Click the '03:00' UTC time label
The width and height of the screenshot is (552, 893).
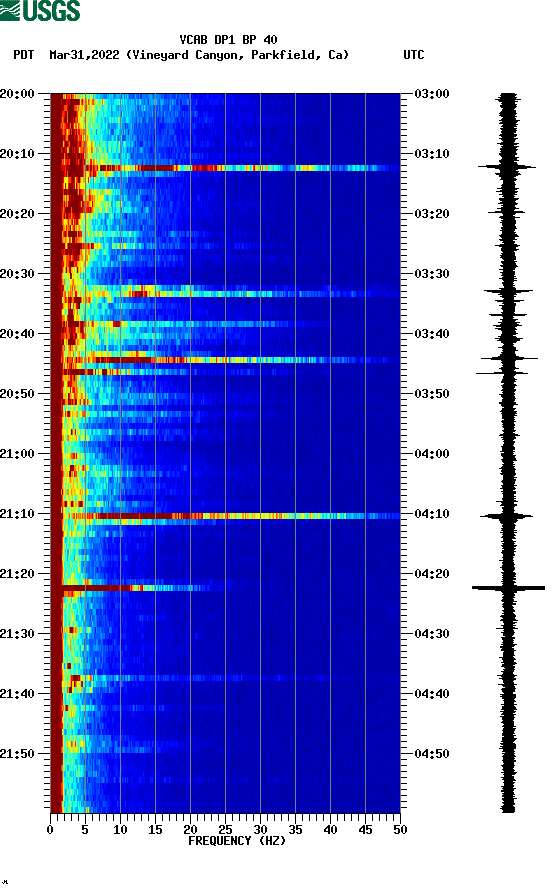pyautogui.click(x=432, y=94)
